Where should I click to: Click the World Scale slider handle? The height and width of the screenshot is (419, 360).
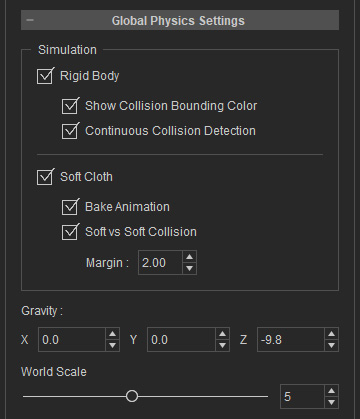[132, 396]
